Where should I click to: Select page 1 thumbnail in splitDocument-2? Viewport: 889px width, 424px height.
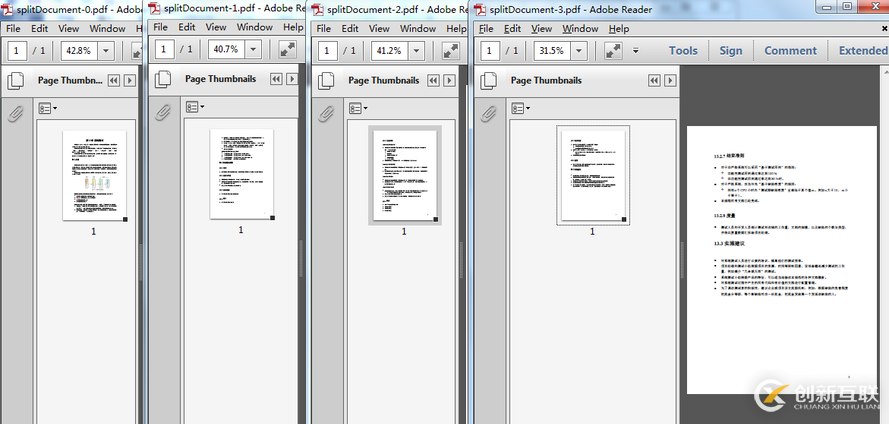(x=405, y=176)
